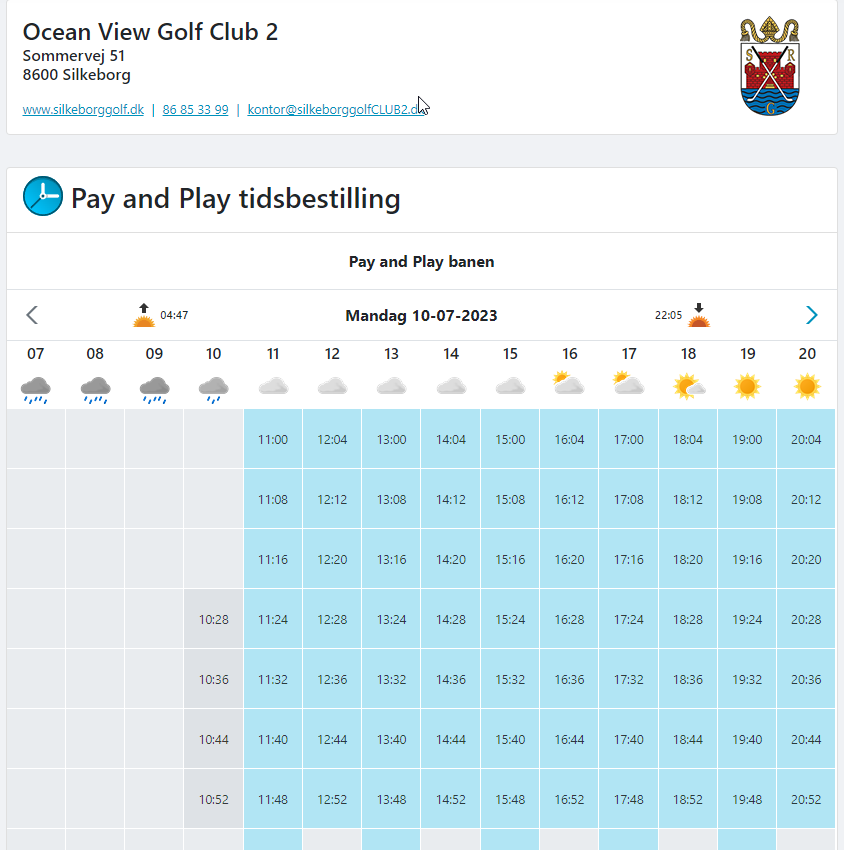The width and height of the screenshot is (844, 850).
Task: Open the kontor email address link
Action: tap(336, 110)
